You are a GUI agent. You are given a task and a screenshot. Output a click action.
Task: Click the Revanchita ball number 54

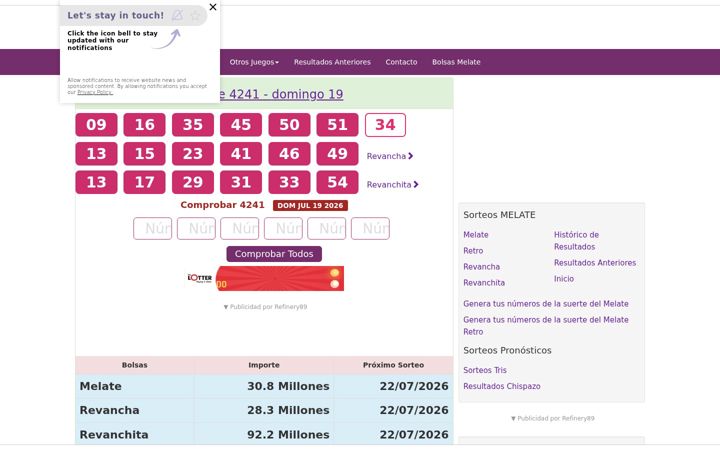coord(337,182)
